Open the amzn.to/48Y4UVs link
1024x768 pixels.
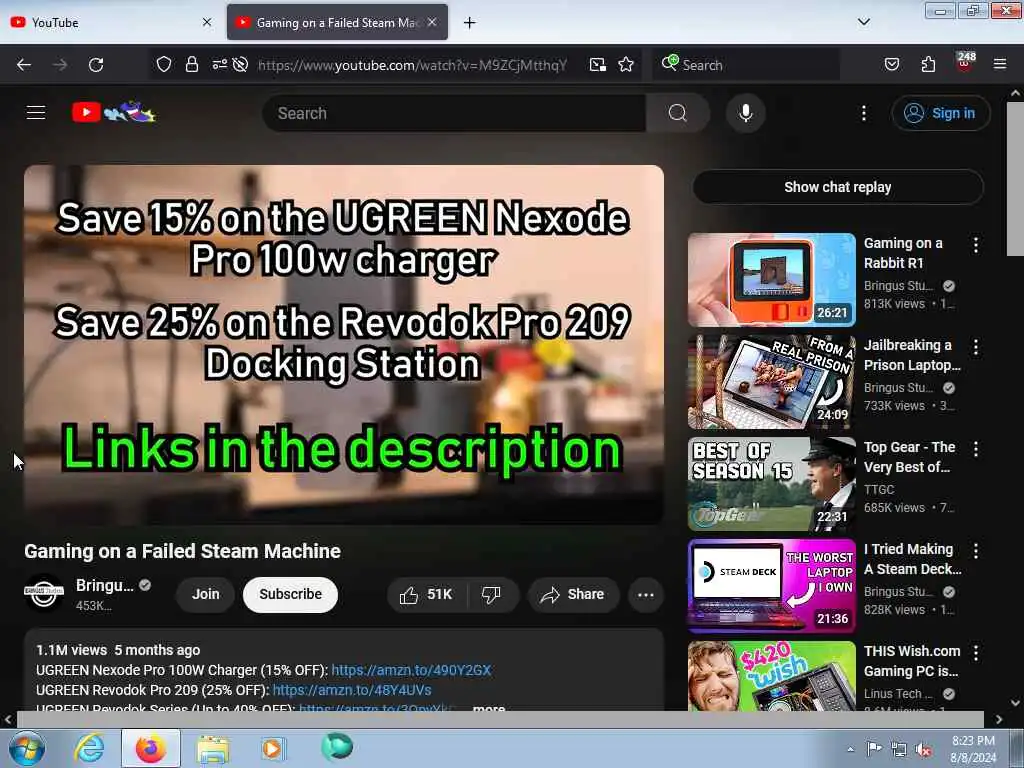[x=352, y=690]
